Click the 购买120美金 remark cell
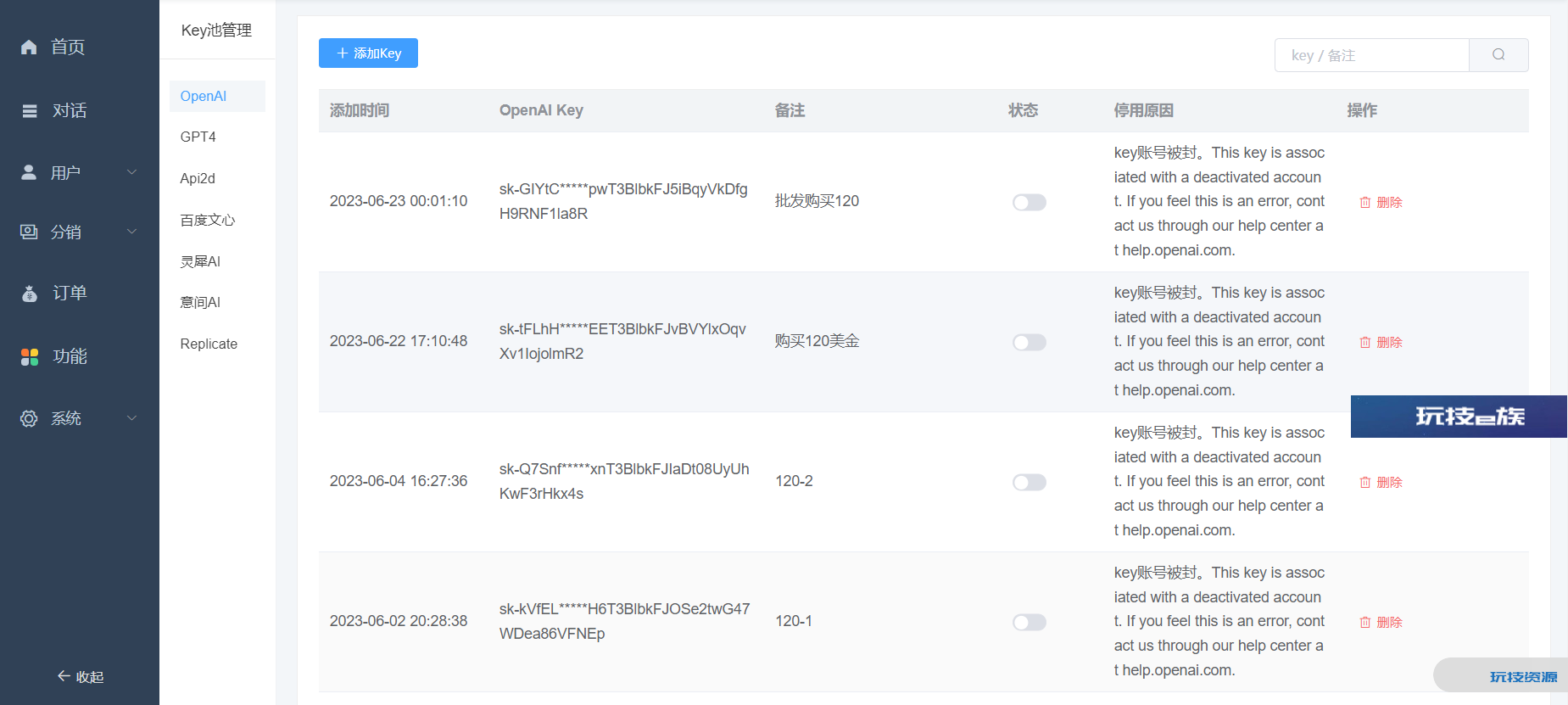This screenshot has width=1568, height=705. pyautogui.click(x=817, y=341)
